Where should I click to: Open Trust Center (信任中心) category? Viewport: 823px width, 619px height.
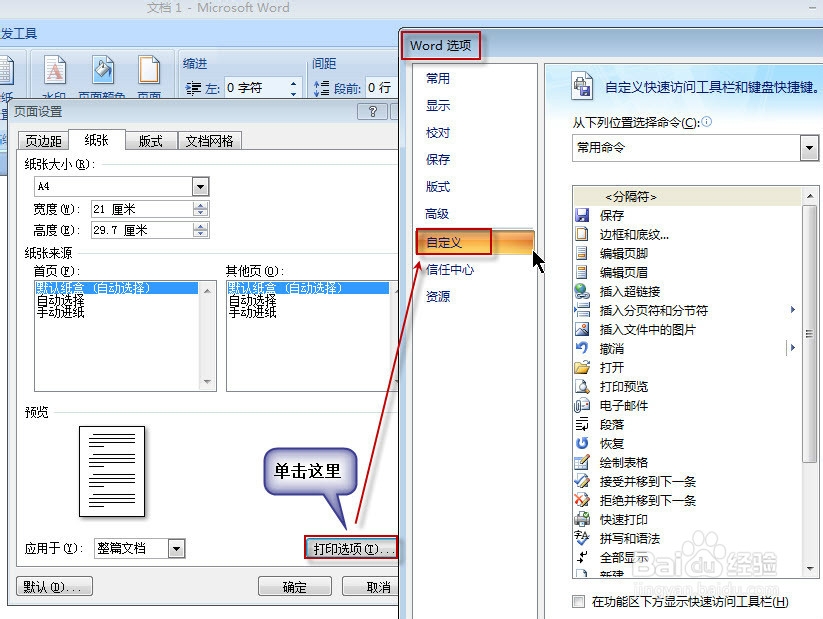449,269
